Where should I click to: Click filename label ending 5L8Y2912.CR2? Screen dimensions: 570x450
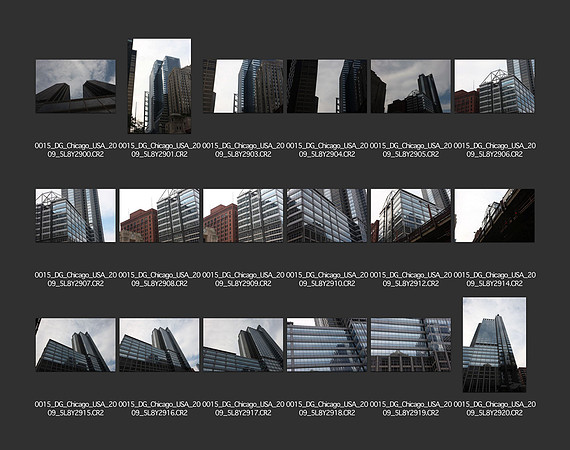tap(411, 279)
